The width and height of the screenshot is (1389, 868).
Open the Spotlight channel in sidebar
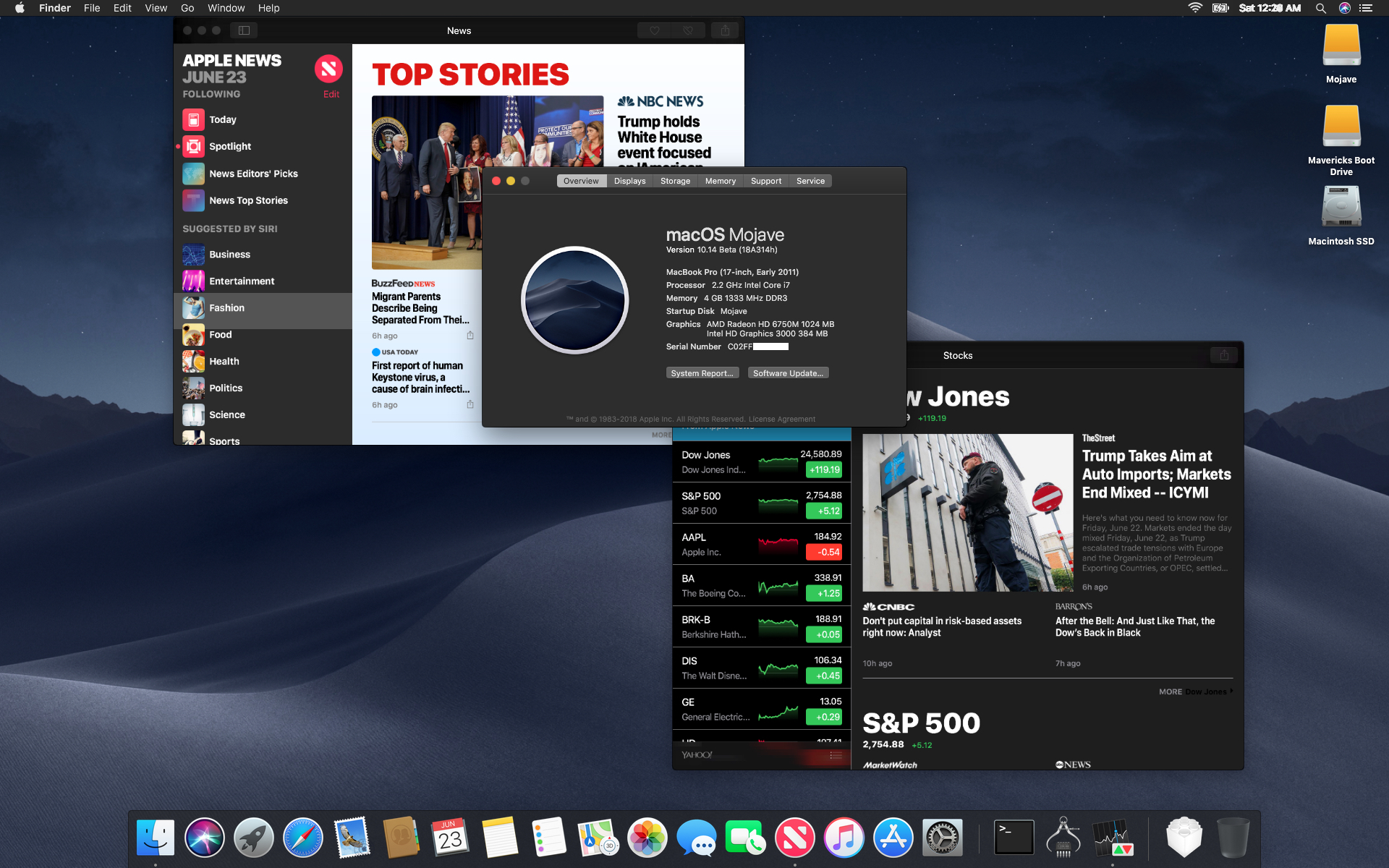230,146
